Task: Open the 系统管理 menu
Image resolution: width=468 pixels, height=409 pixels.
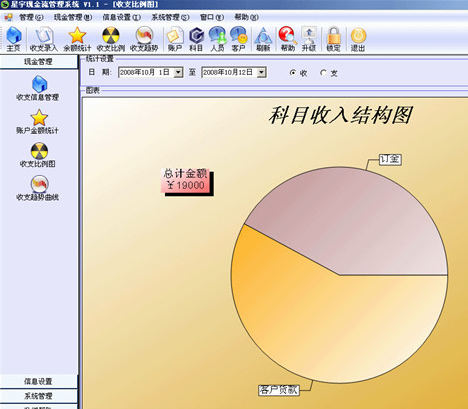Action: coord(170,17)
